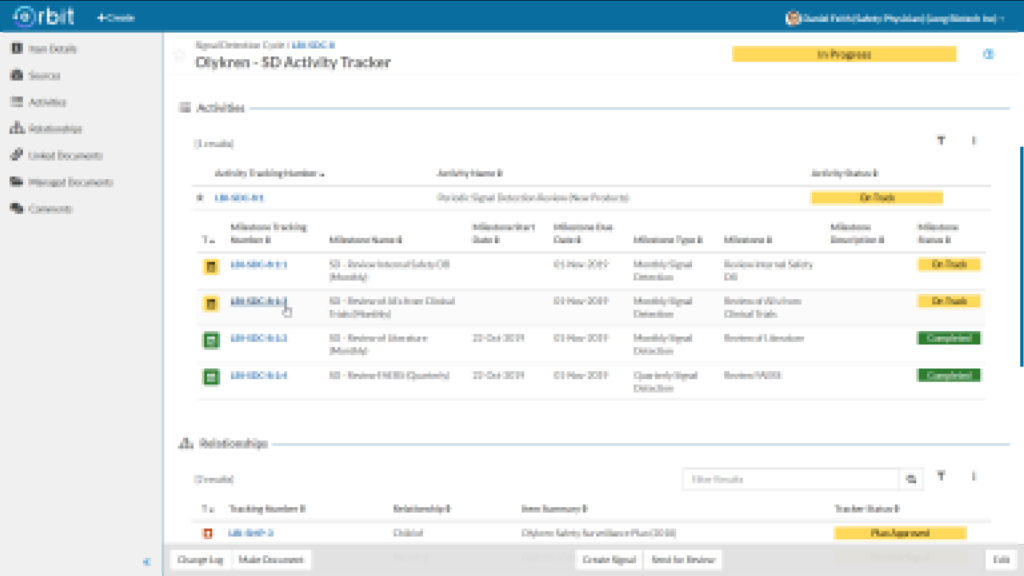Sort by Activity Tracking Number column
Screen dimensions: 1024x576
click(x=269, y=173)
